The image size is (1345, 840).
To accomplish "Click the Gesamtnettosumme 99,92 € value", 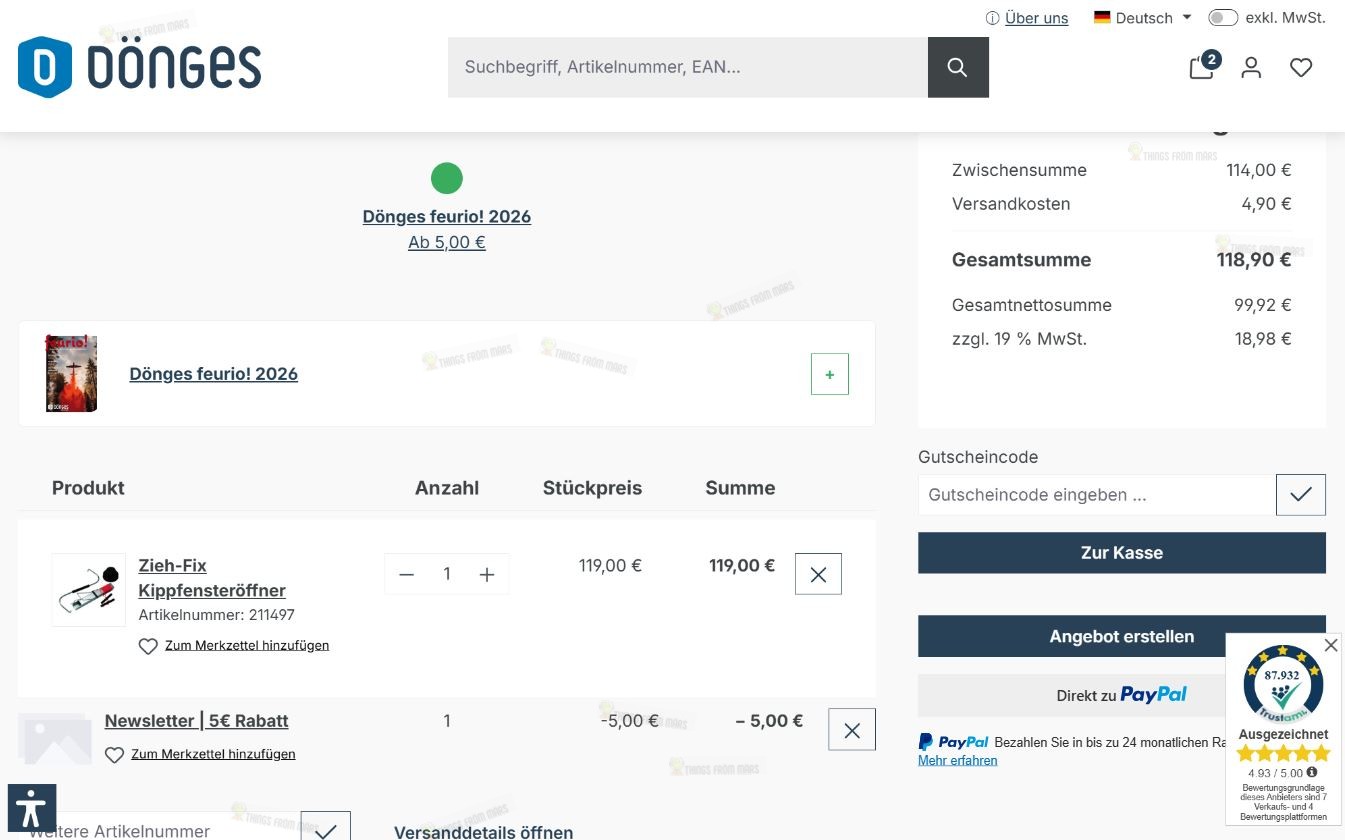I will pyautogui.click(x=1263, y=305).
